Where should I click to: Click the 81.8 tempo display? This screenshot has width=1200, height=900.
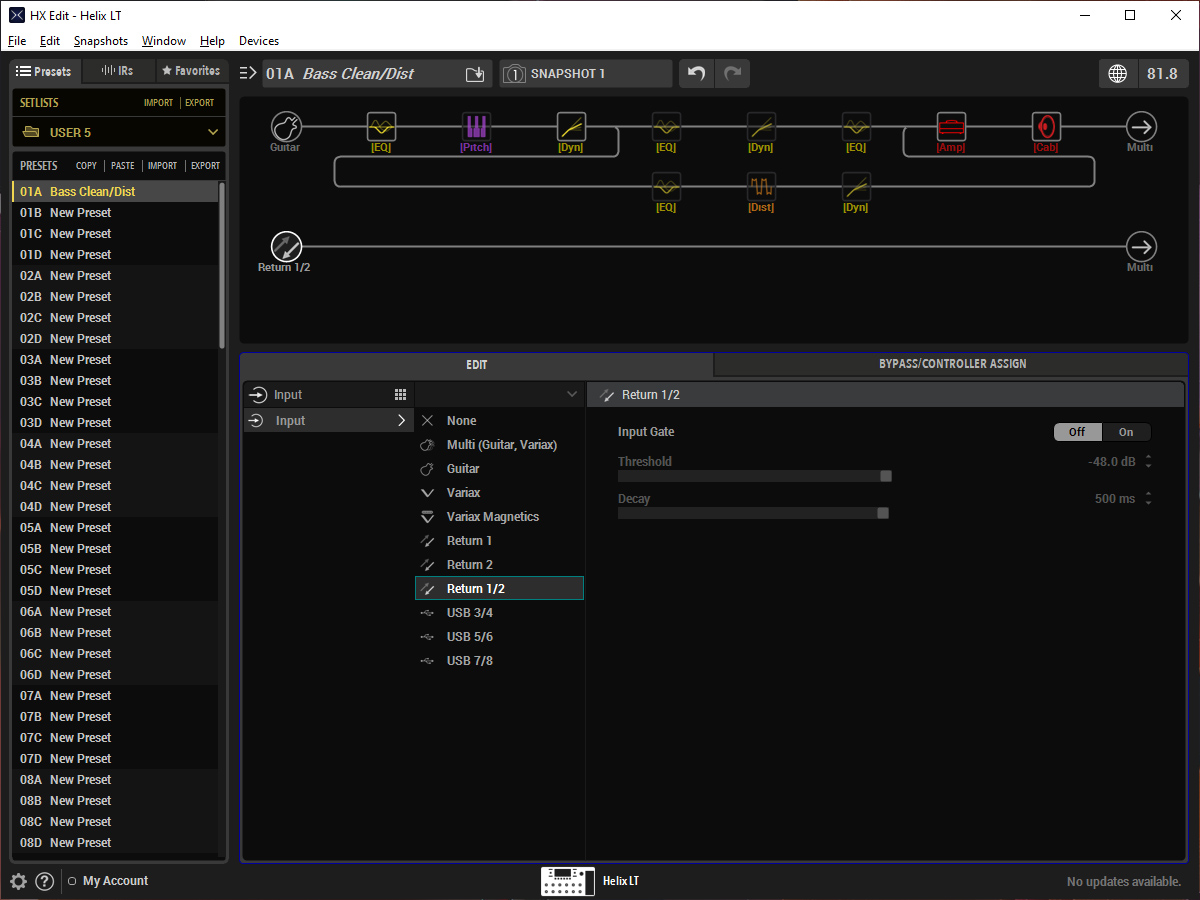tap(1162, 74)
